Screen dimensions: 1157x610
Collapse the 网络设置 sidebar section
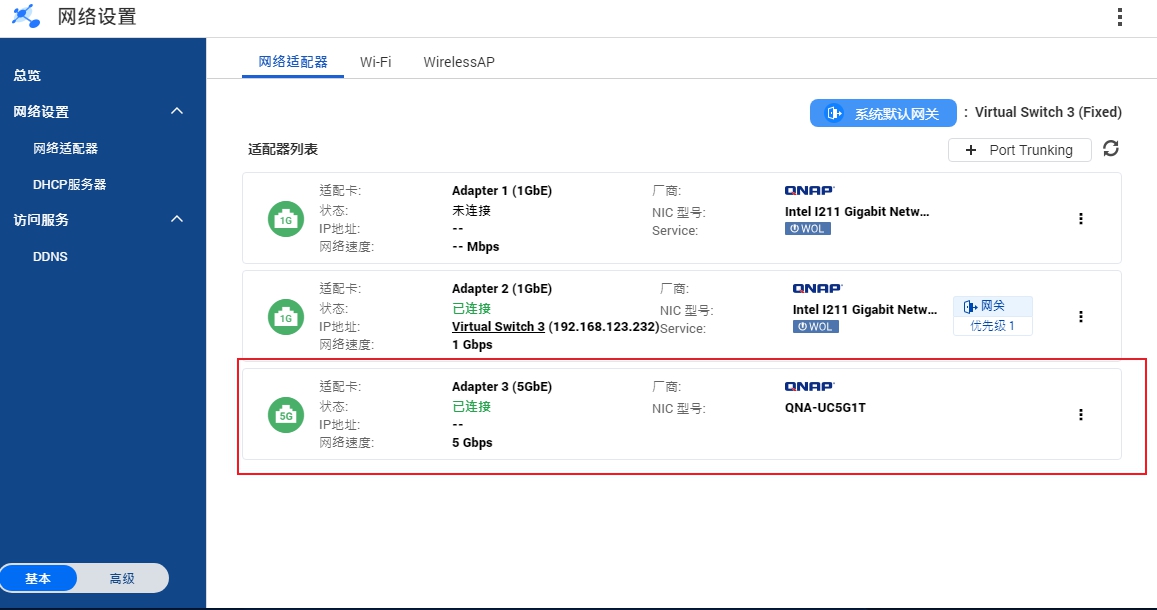[177, 110]
